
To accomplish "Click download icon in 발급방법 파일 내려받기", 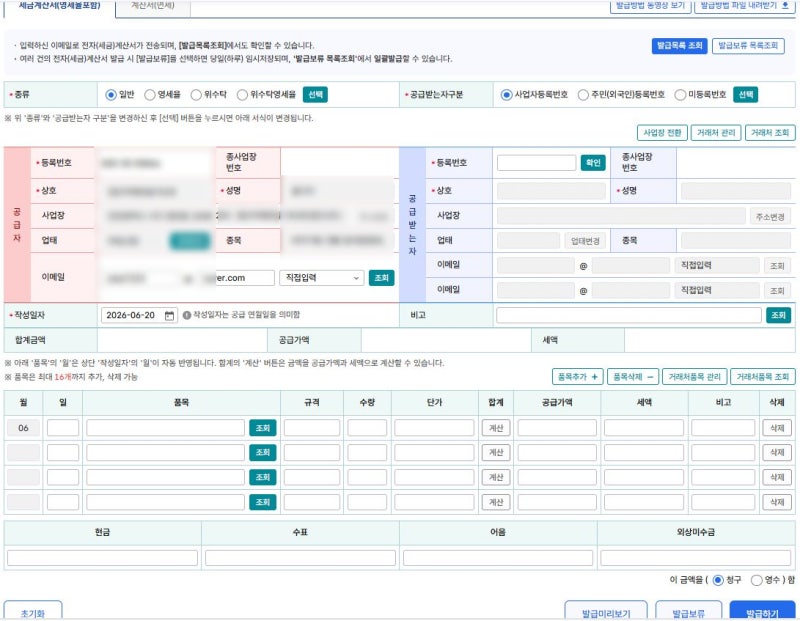I will [x=786, y=5].
